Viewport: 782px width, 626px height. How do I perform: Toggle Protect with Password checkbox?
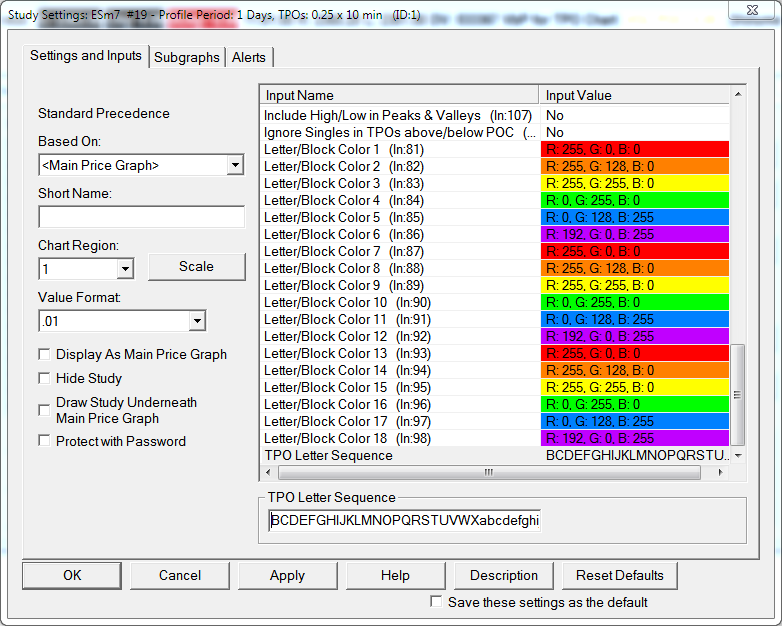44,441
